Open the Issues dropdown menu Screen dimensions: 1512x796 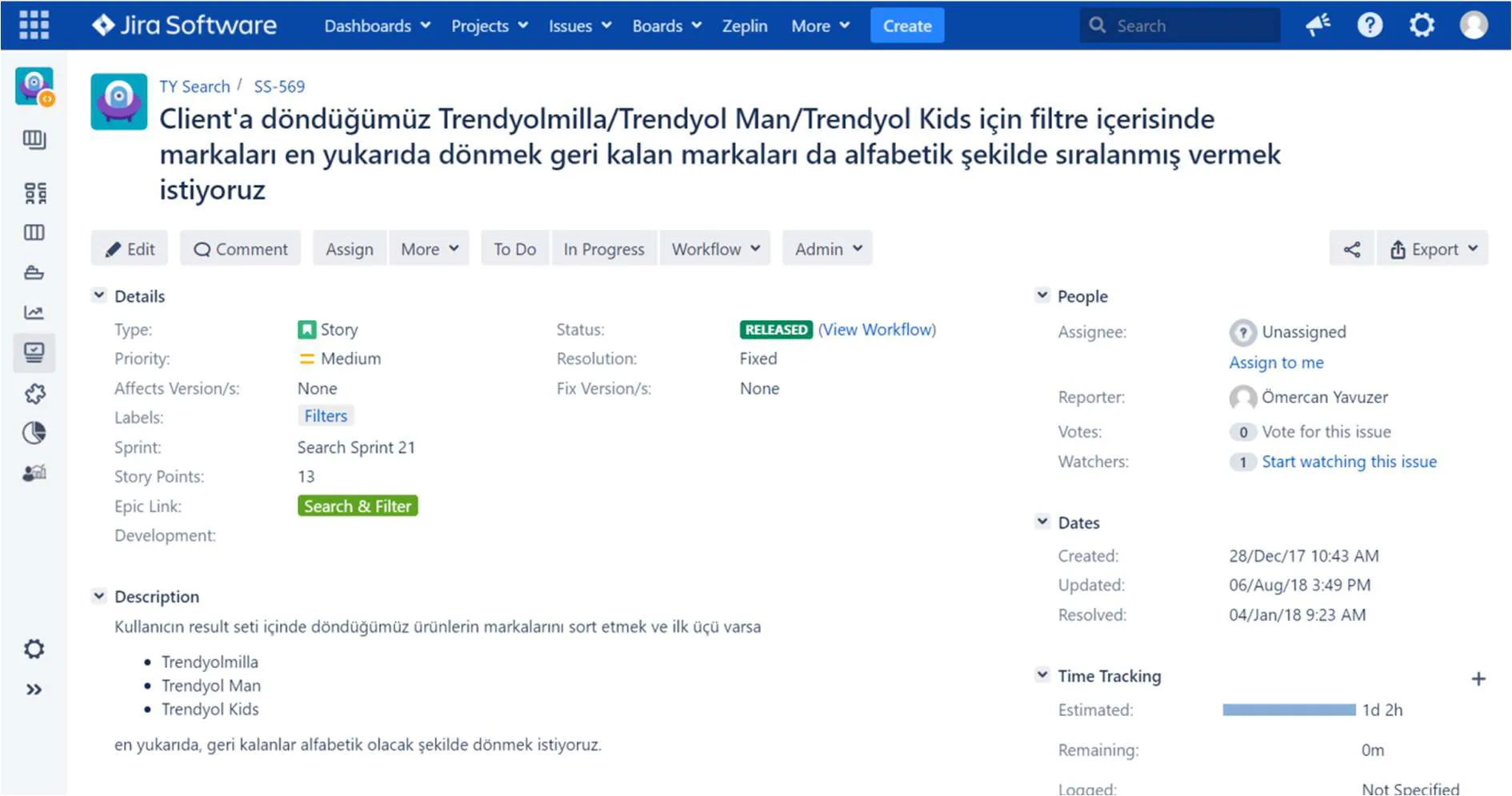point(580,26)
